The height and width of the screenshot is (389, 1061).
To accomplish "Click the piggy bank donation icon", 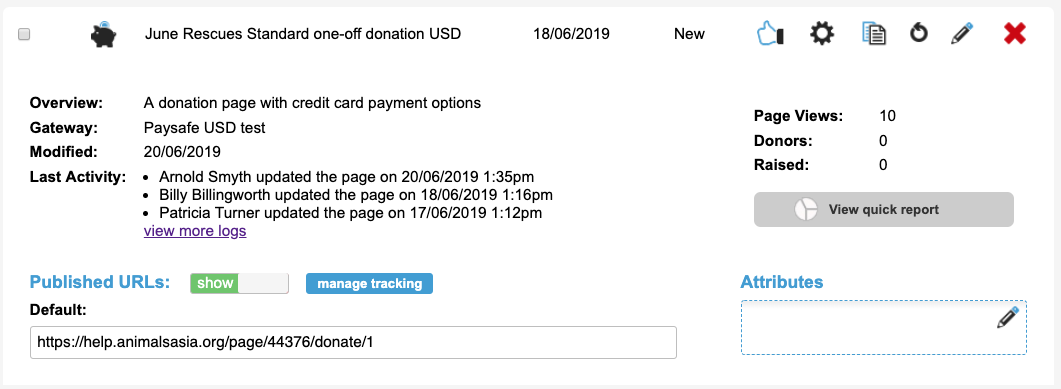I will pos(104,35).
